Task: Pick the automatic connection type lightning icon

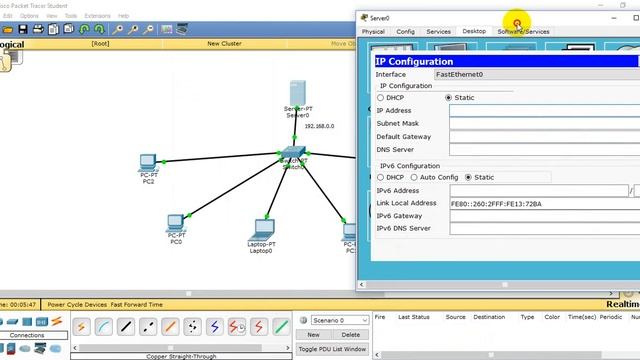Action: pyautogui.click(x=81, y=327)
